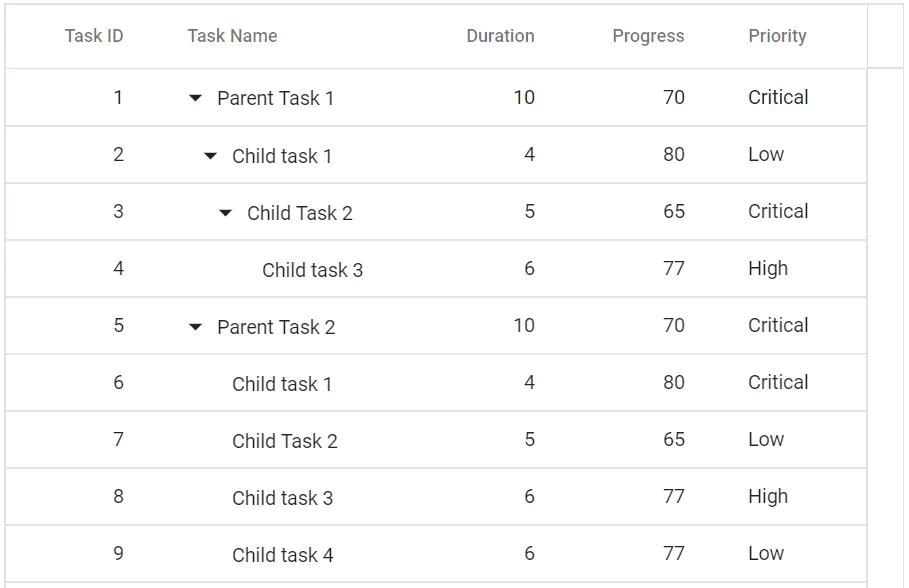This screenshot has height=588, width=909.
Task: Select the Parent Task 1 row
Action: point(276,97)
